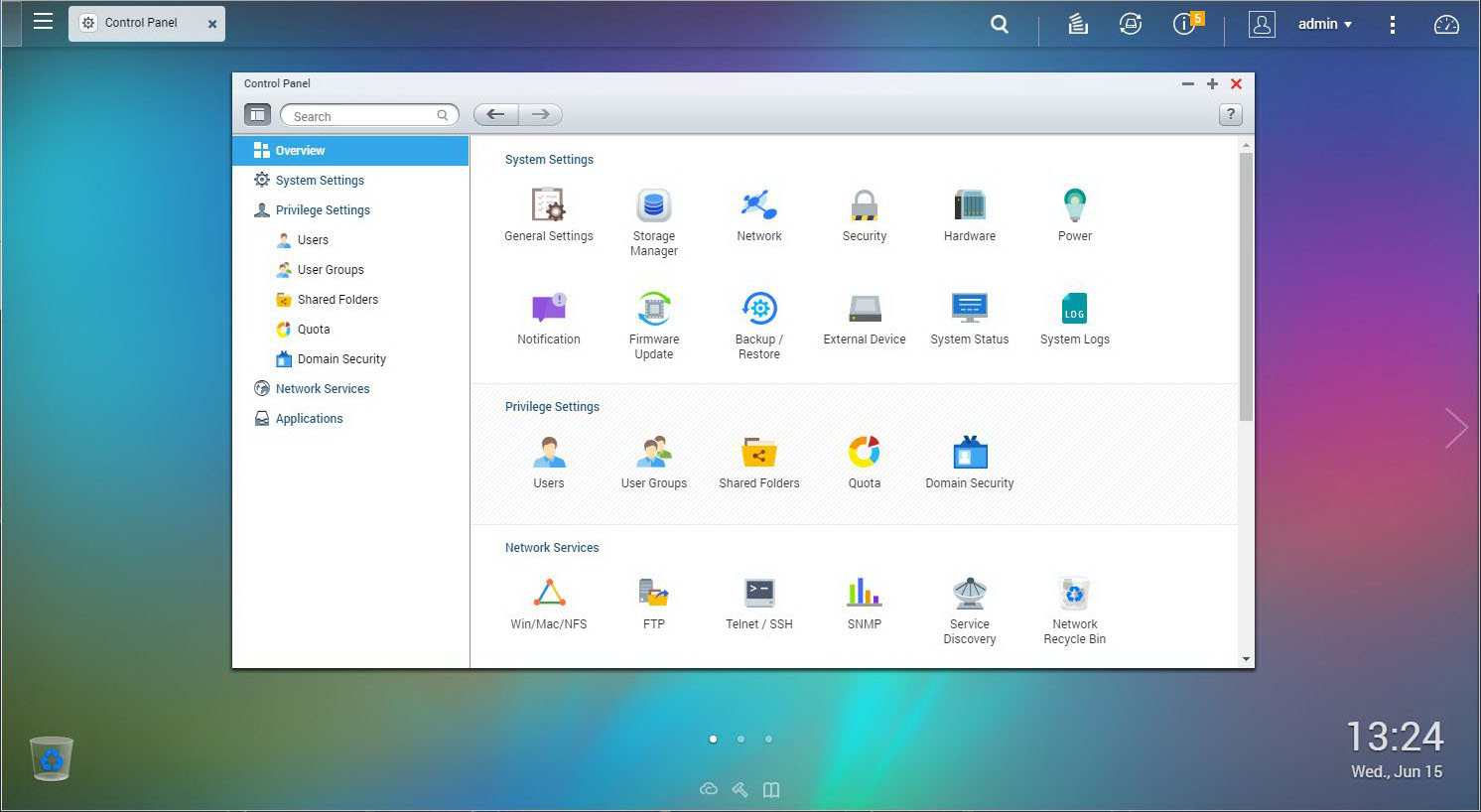Open the Hardware settings icon

(969, 206)
